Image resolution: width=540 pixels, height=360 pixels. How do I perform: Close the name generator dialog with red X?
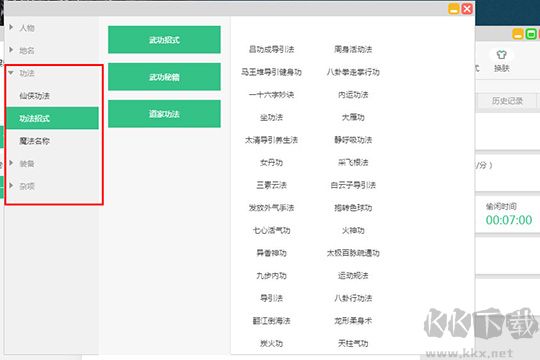[467, 9]
